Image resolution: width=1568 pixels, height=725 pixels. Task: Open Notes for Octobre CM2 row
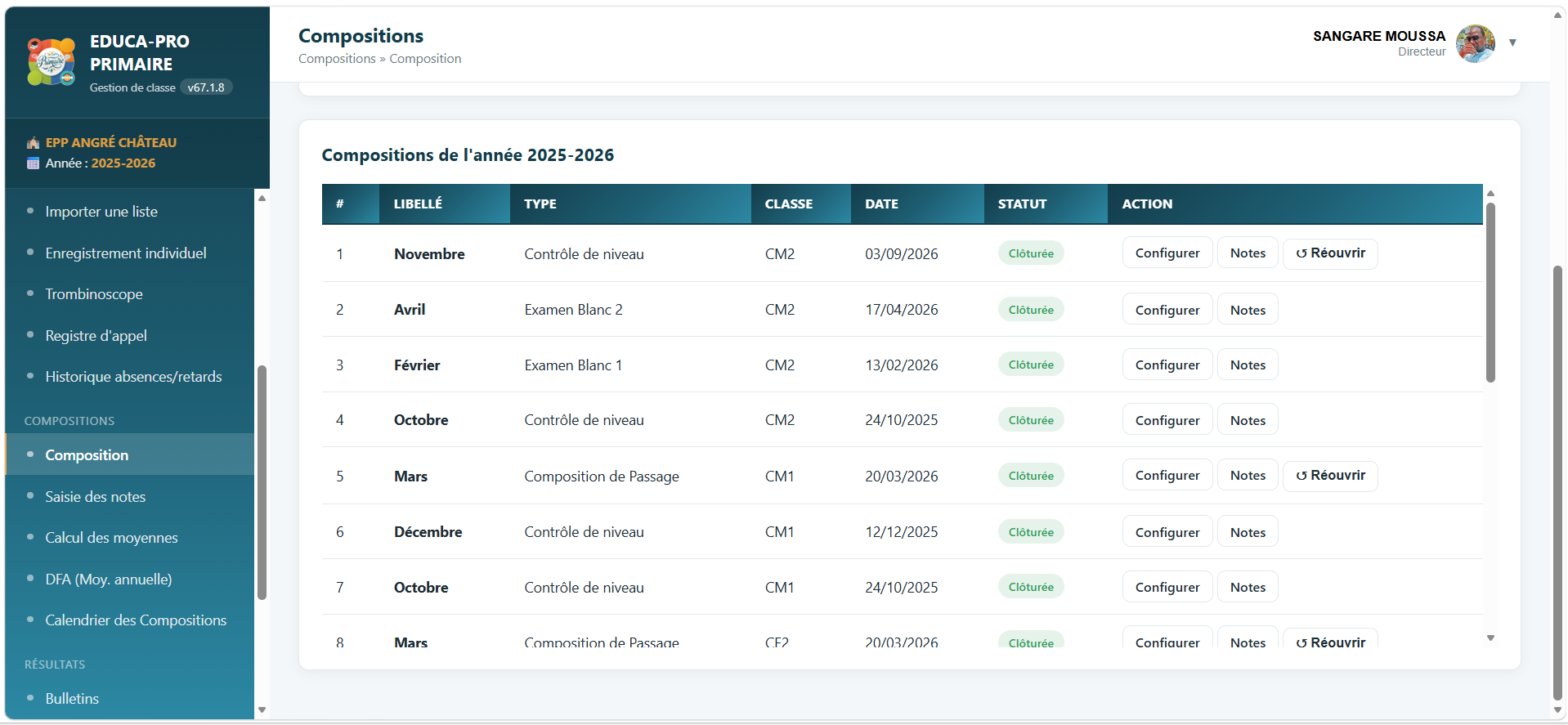pyautogui.click(x=1248, y=420)
